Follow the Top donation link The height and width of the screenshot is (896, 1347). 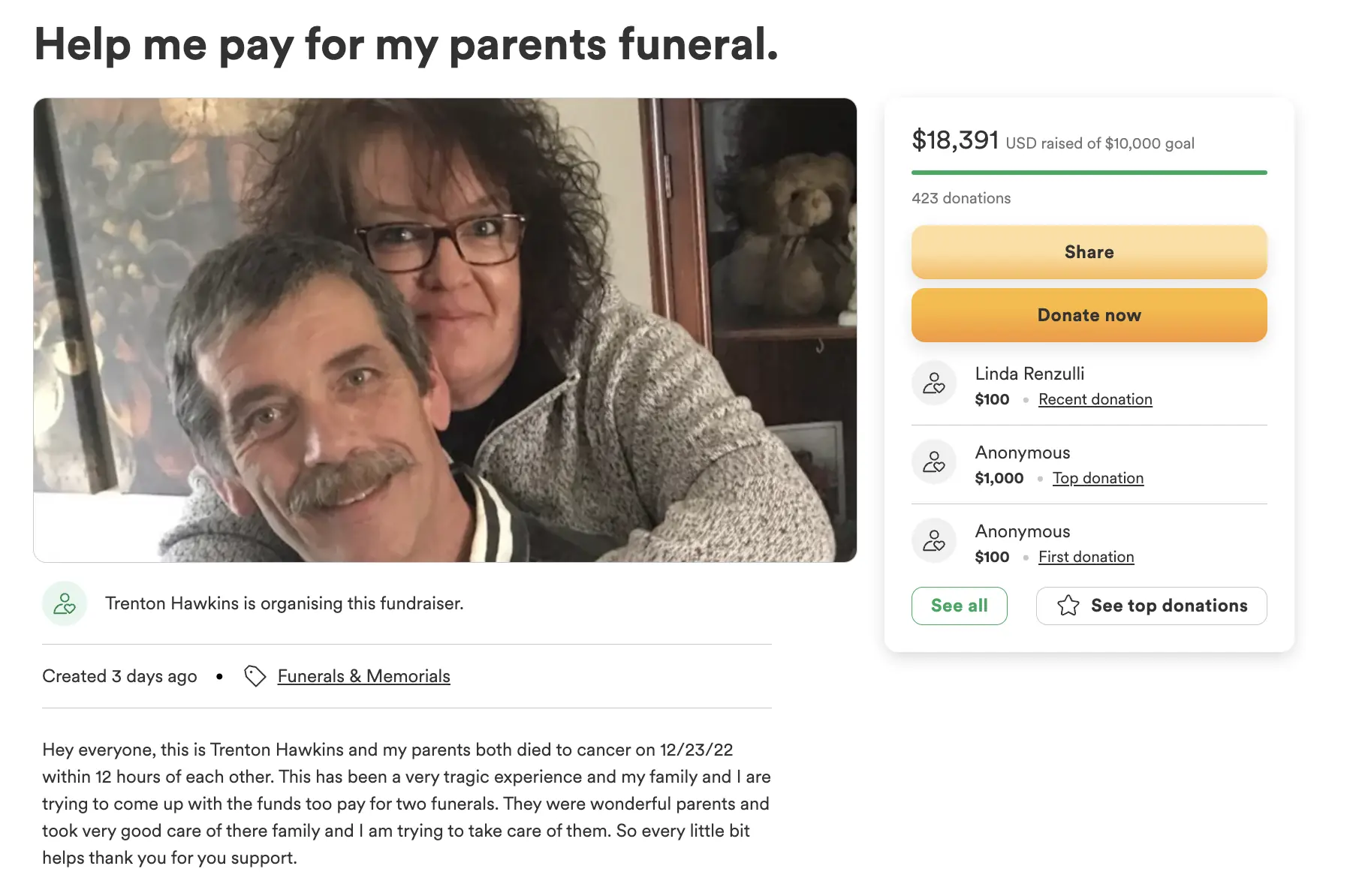point(1098,478)
